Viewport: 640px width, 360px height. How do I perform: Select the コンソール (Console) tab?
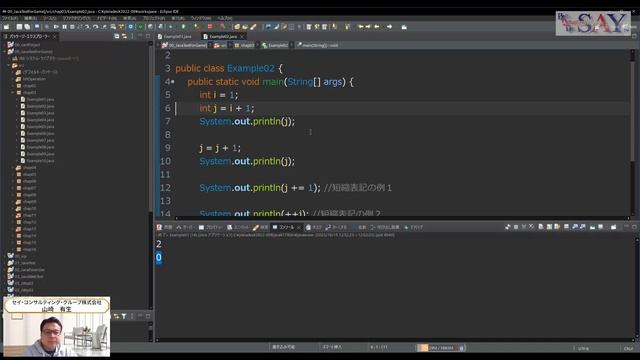[286, 227]
